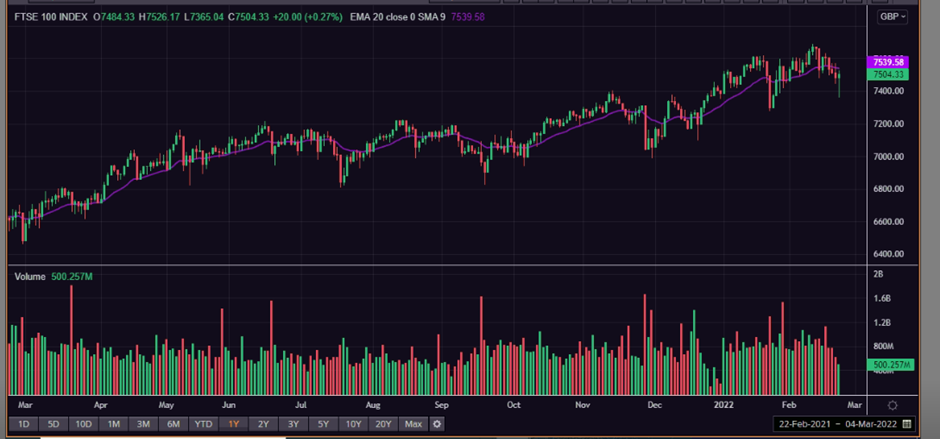This screenshot has height=439, width=940.
Task: Click the 500.257M value beside Volume
Action: click(x=71, y=276)
